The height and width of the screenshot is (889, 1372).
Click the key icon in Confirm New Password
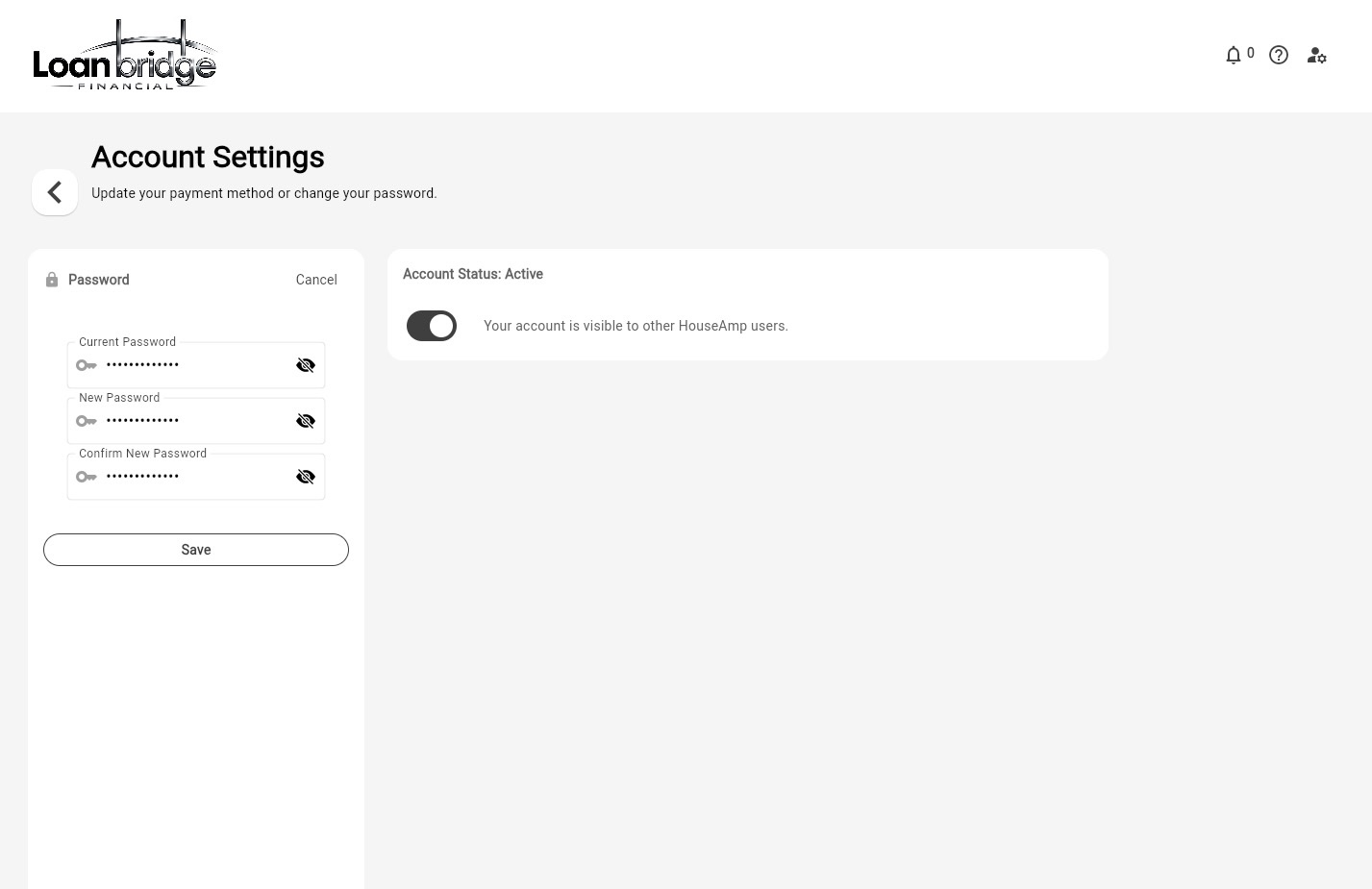(x=87, y=477)
